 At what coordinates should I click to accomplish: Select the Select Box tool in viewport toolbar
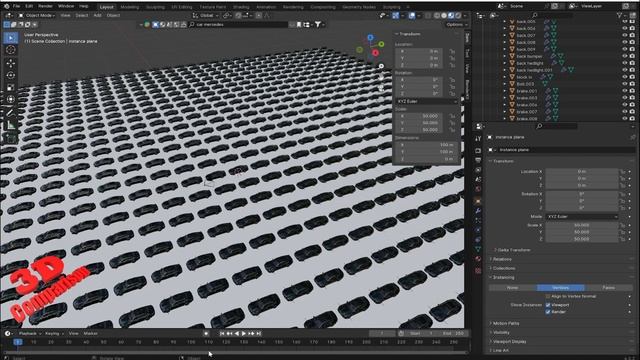point(11,38)
